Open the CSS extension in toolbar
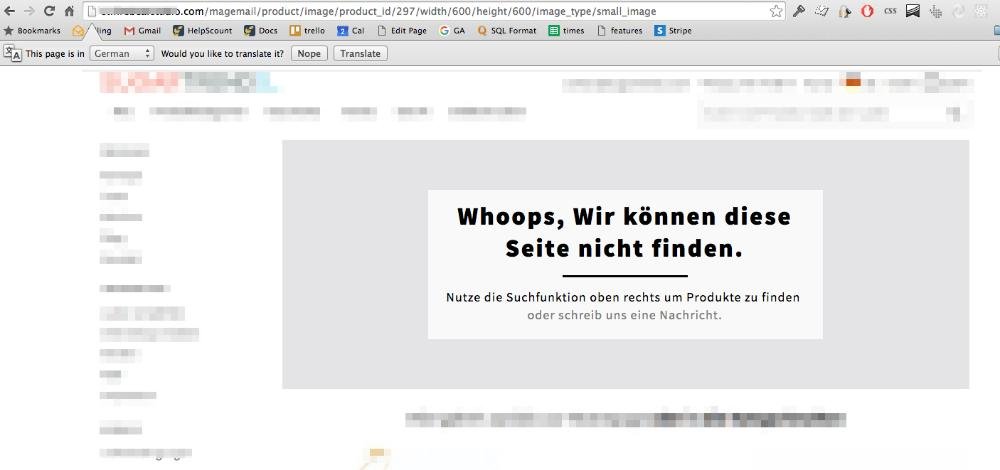This screenshot has height=470, width=1000. 890,11
